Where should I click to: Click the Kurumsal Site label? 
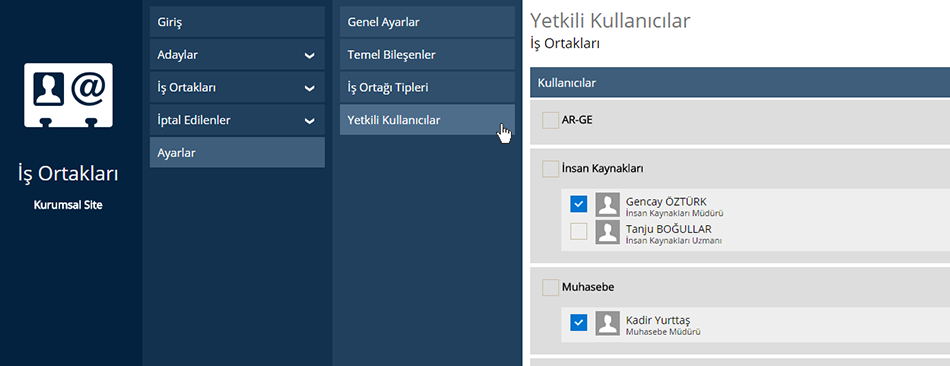68,205
